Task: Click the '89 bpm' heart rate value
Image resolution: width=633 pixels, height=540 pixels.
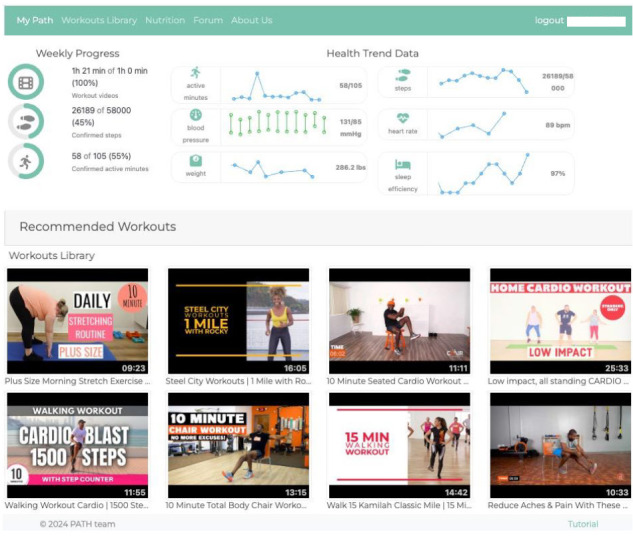Action: (x=558, y=125)
